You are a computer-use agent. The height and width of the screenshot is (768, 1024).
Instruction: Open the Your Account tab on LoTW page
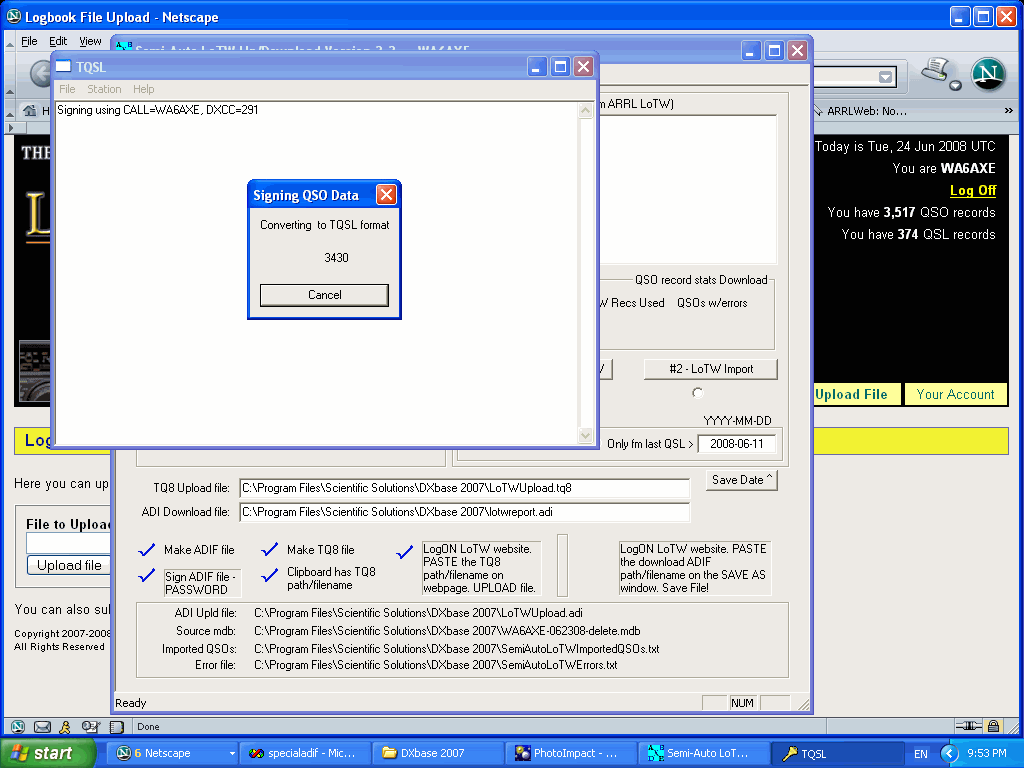pyautogui.click(x=955, y=394)
